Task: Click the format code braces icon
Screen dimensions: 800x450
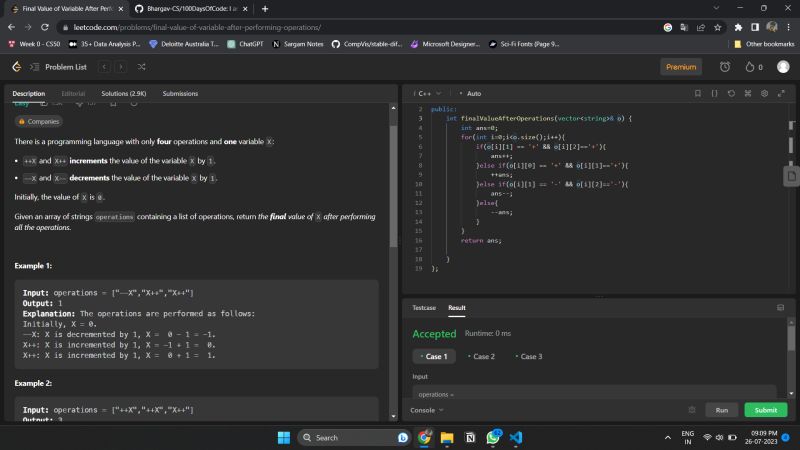Action: pos(715,93)
